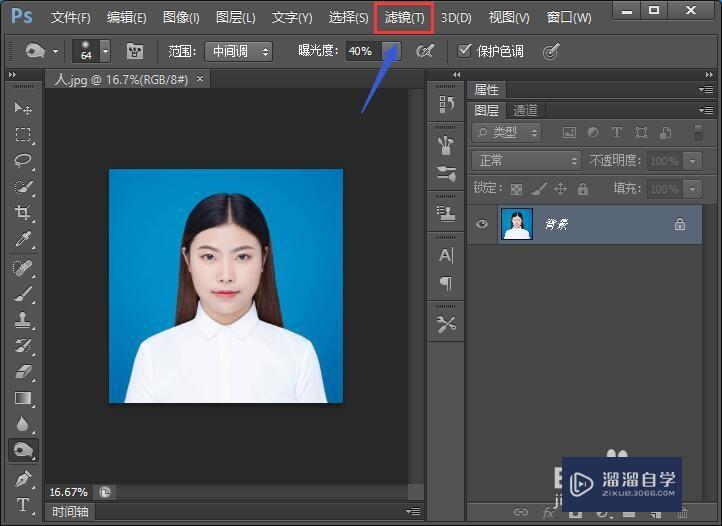This screenshot has width=722, height=526.
Task: Select the Quick Selection tool
Action: click(x=23, y=187)
